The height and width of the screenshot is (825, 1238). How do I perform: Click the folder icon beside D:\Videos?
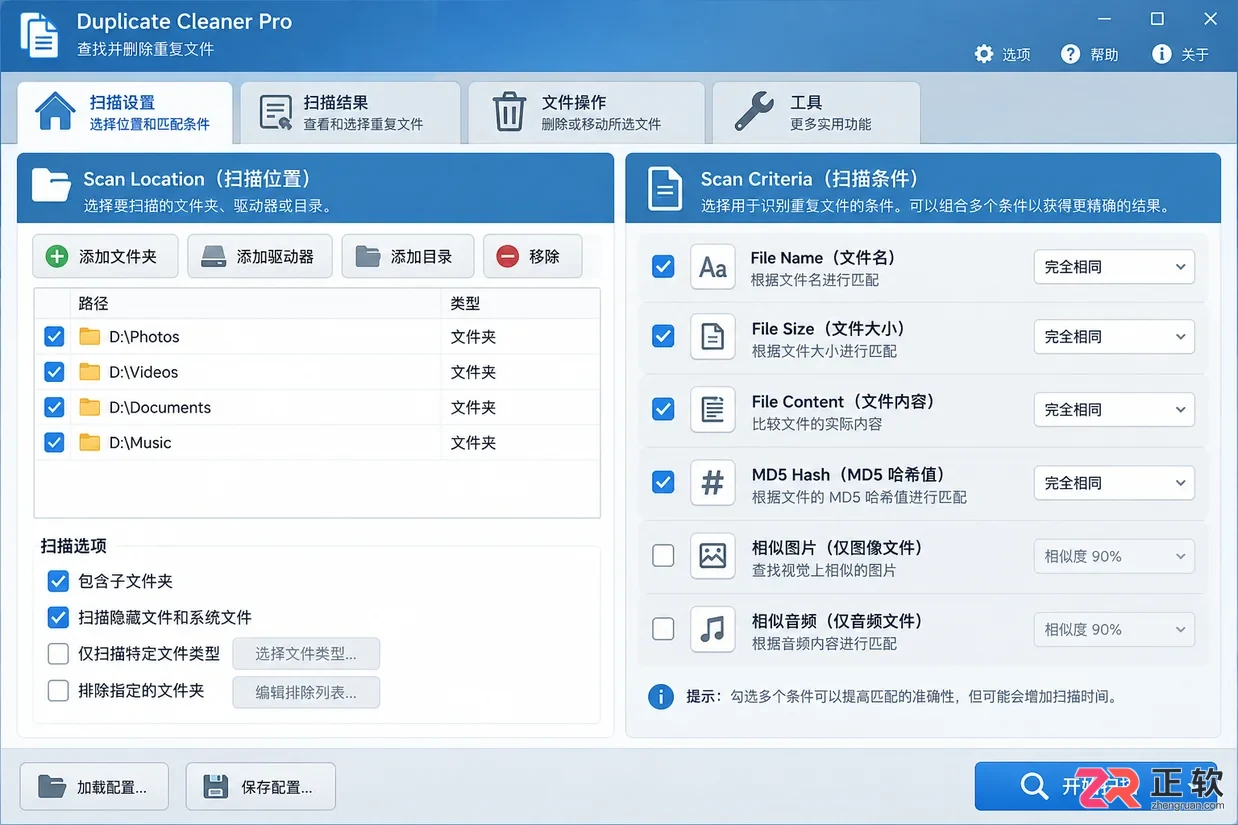(90, 372)
